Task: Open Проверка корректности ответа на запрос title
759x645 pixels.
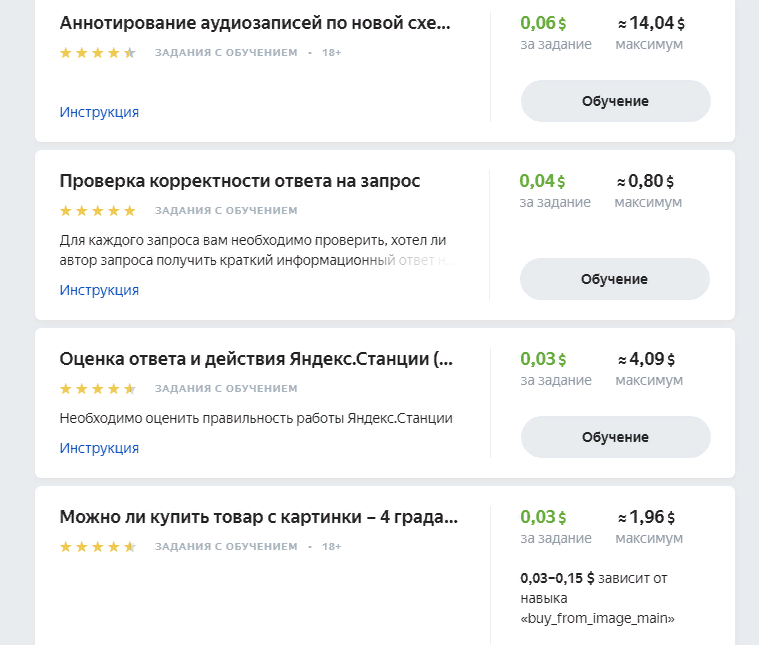Action: [240, 181]
